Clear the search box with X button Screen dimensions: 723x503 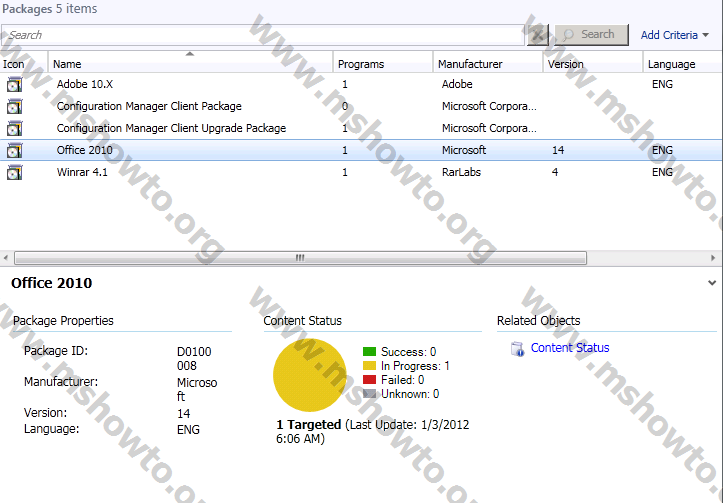point(538,35)
